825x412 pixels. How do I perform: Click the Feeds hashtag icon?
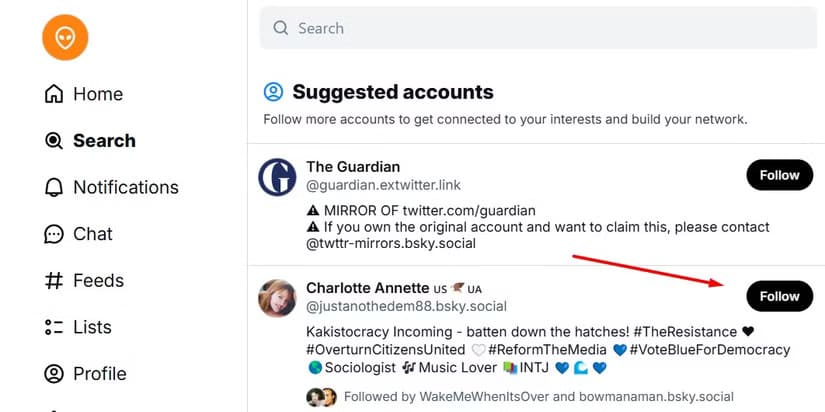54,280
